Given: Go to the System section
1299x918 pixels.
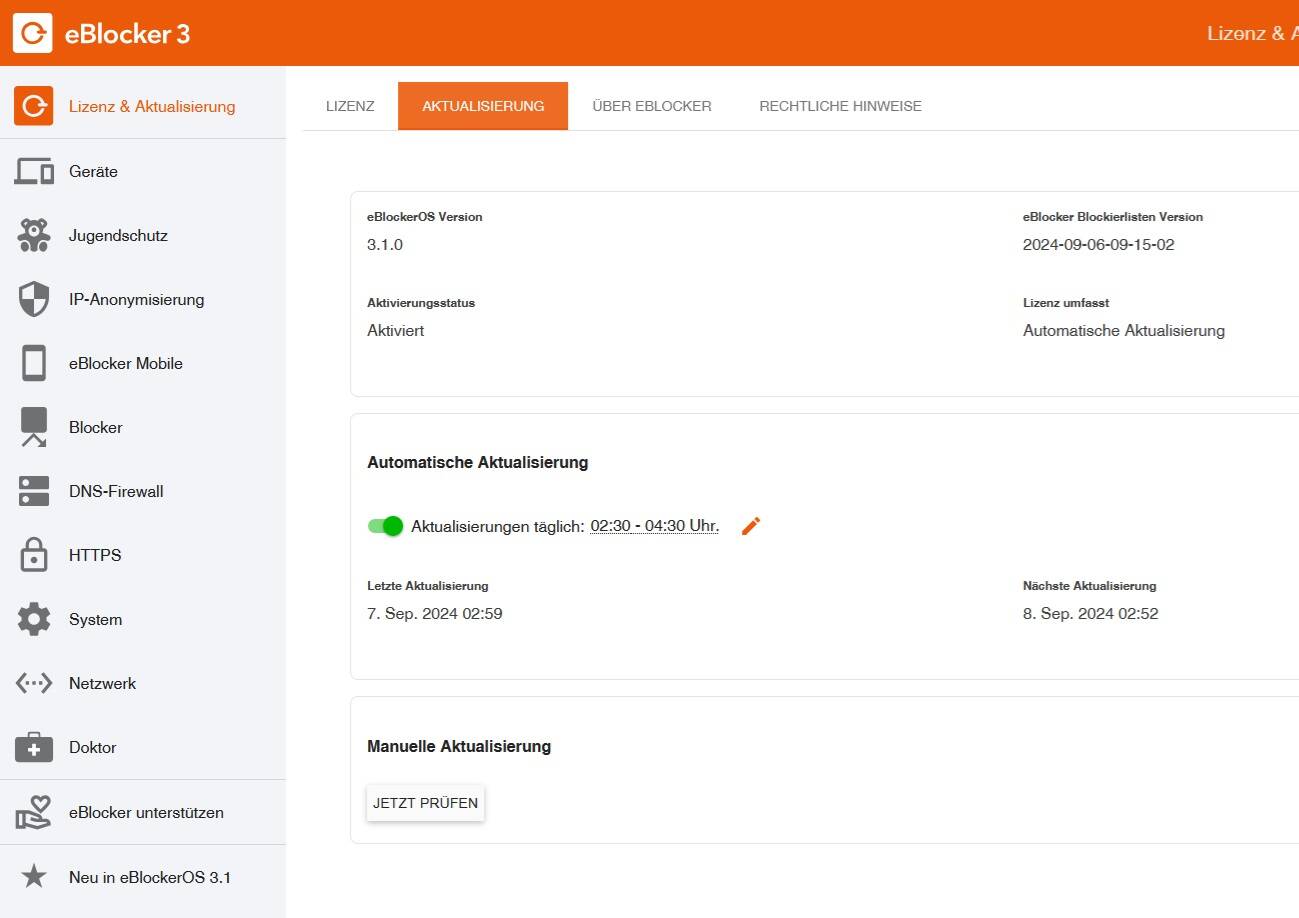Looking at the screenshot, I should (143, 620).
